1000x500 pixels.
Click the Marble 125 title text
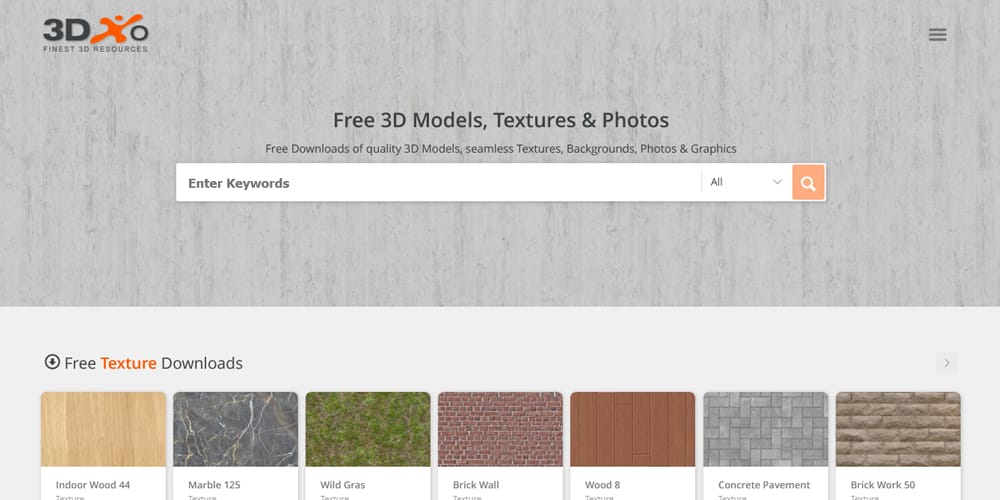tap(215, 485)
